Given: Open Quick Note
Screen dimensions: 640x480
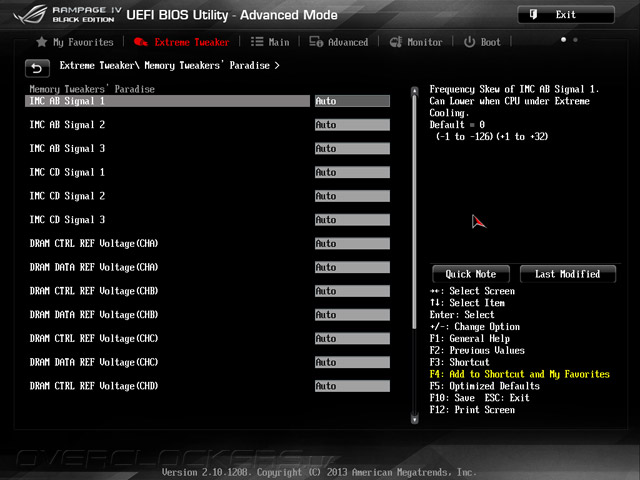Looking at the screenshot, I should pyautogui.click(x=471, y=274).
